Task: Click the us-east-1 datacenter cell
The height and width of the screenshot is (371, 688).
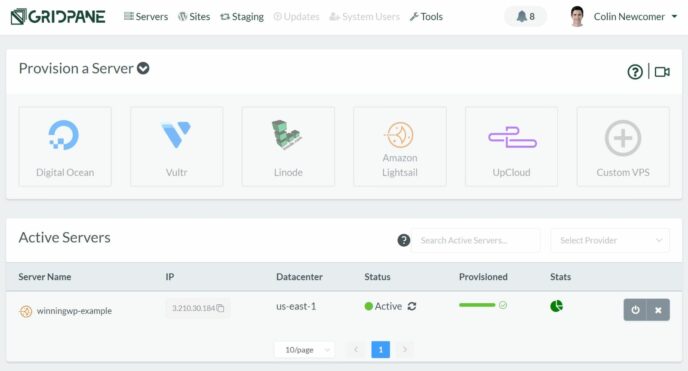Action: click(296, 307)
